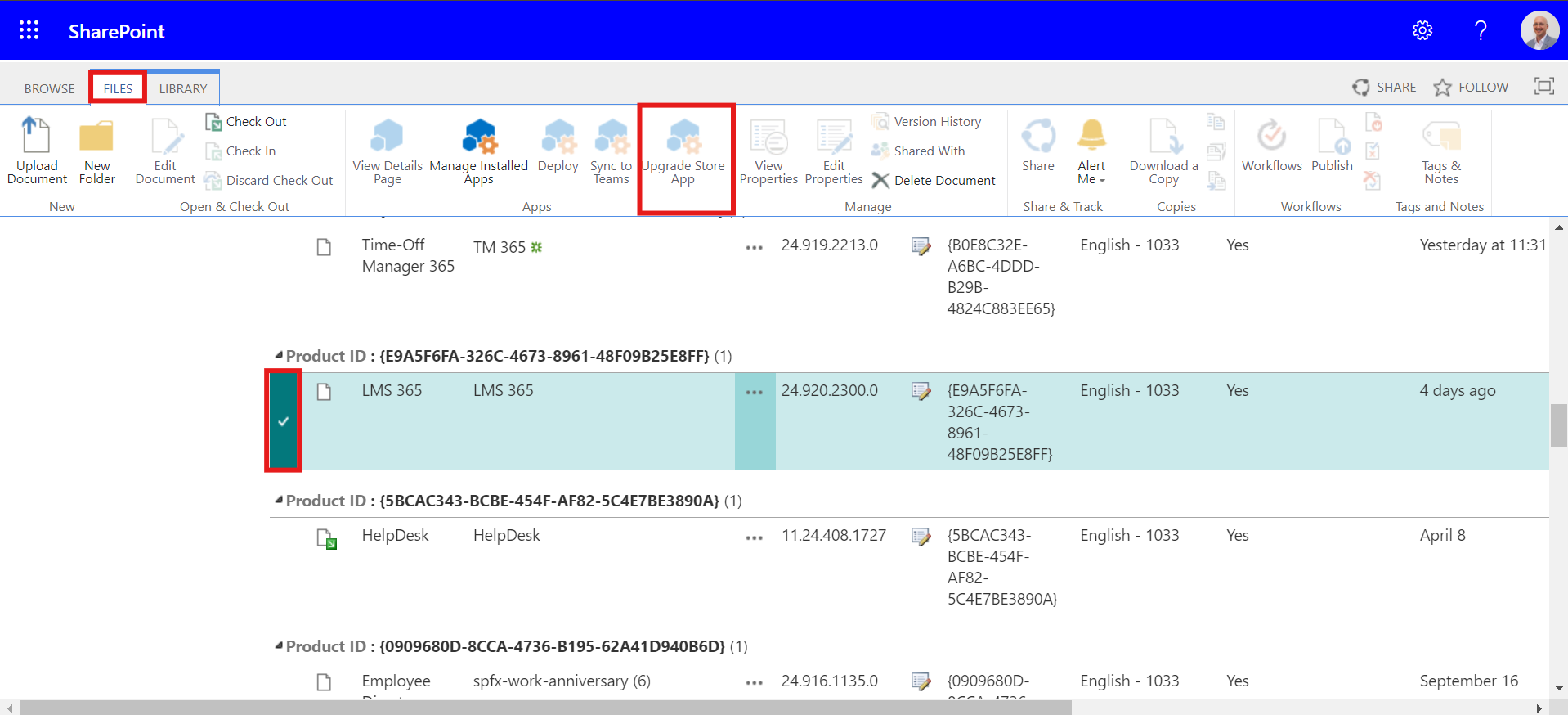Image resolution: width=1568 pixels, height=715 pixels.
Task: Open Edit Properties in ribbon
Action: pyautogui.click(x=834, y=151)
